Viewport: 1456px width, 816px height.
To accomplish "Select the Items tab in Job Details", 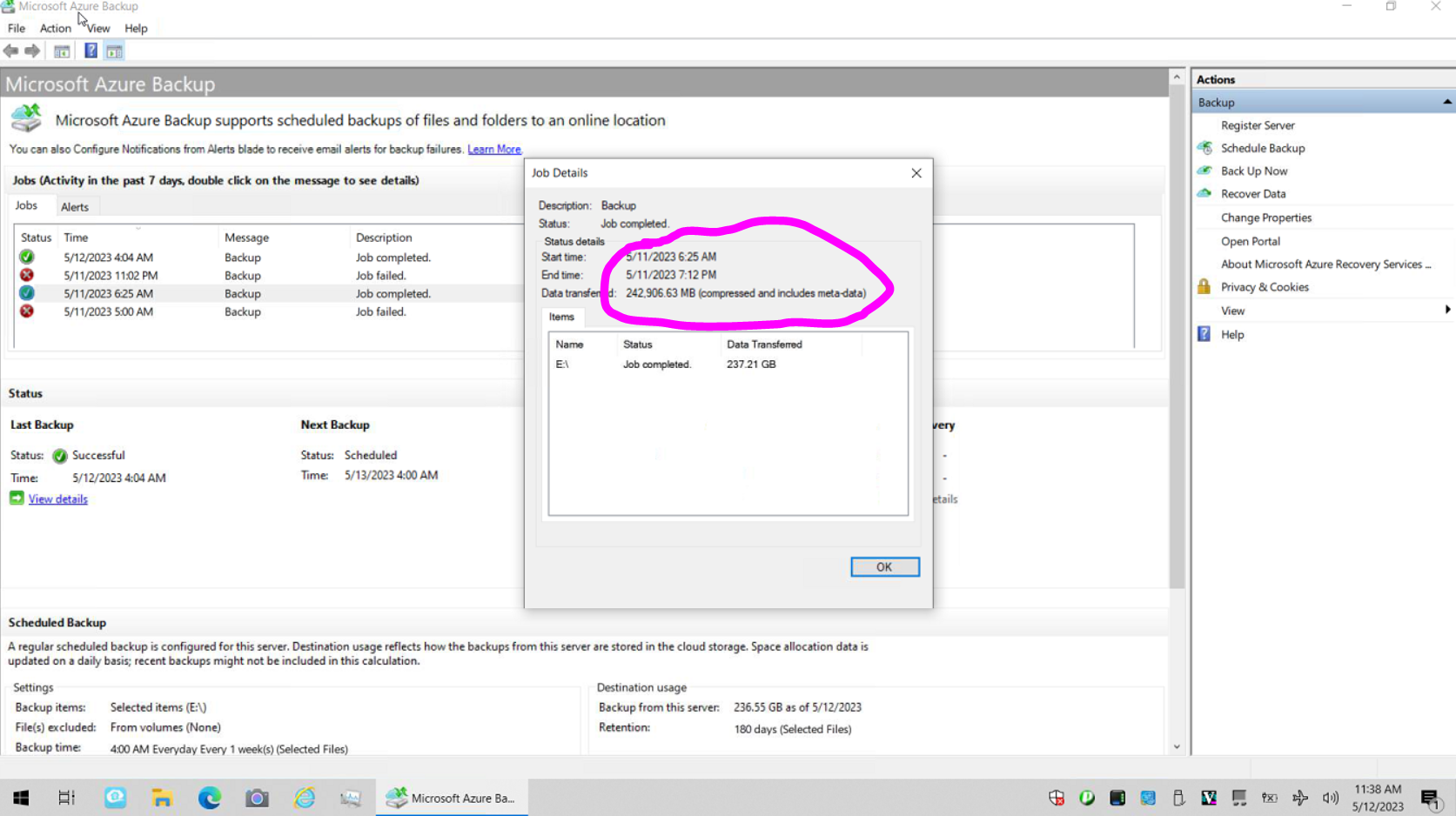I will click(561, 317).
